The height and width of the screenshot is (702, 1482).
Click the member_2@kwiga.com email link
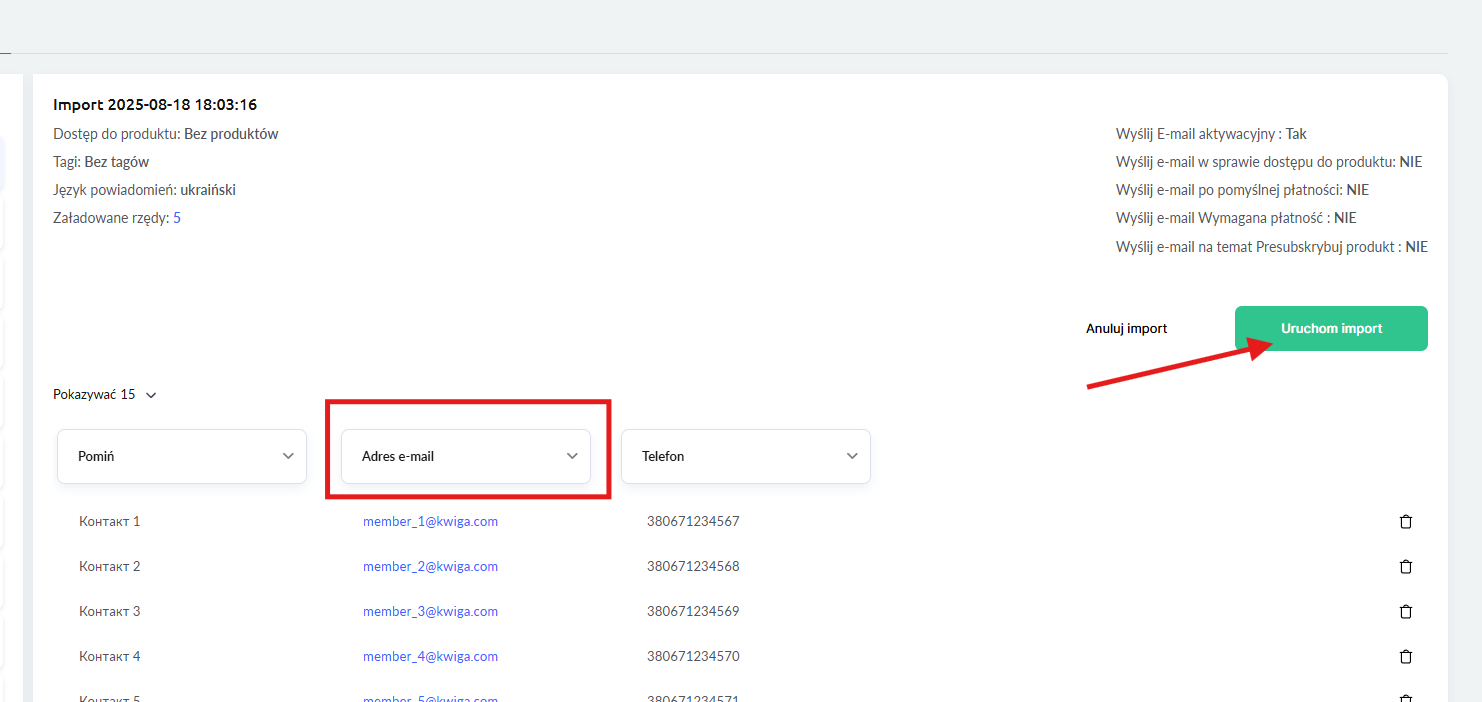(430, 566)
